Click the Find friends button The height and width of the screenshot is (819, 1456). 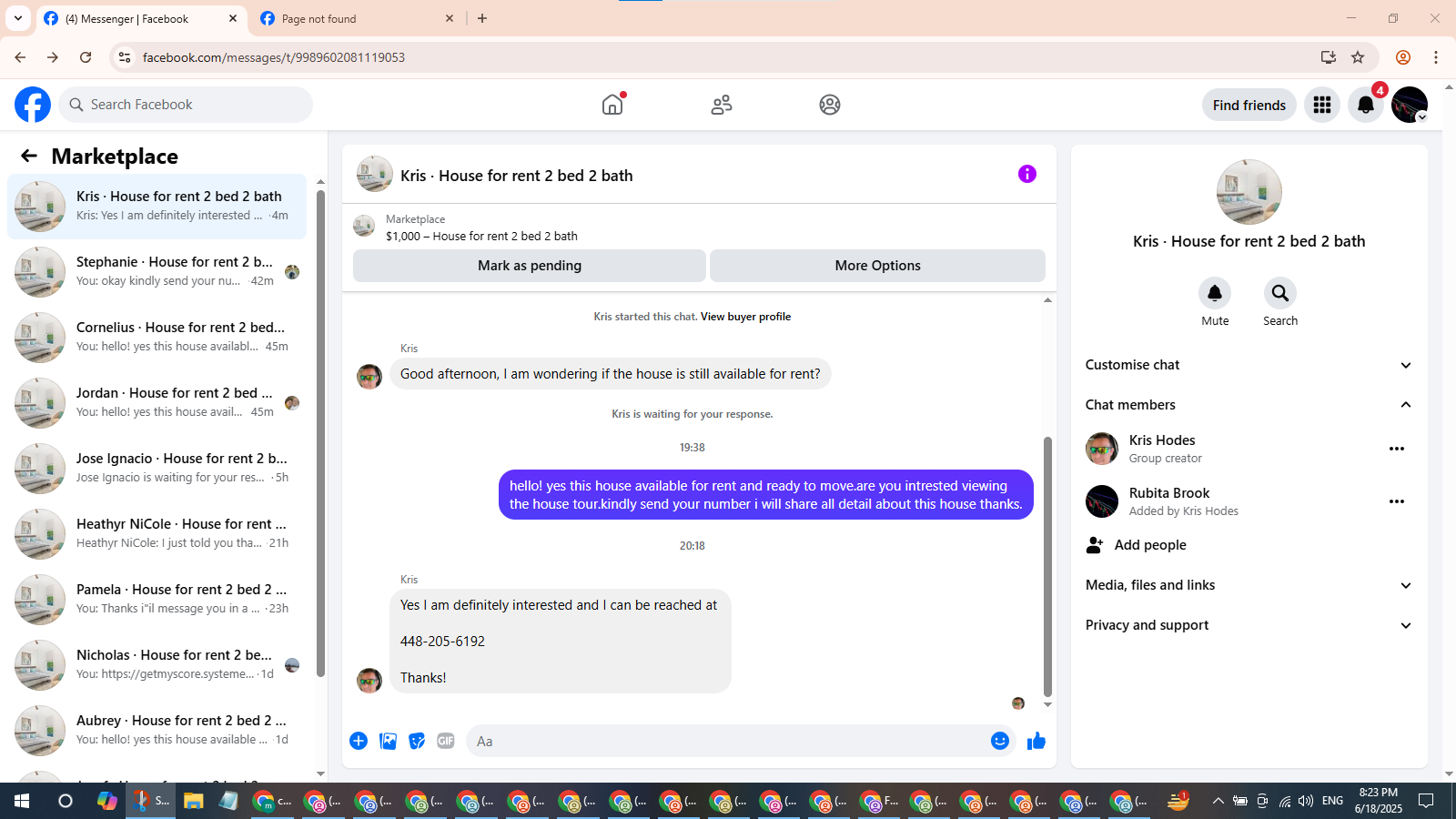tap(1249, 105)
